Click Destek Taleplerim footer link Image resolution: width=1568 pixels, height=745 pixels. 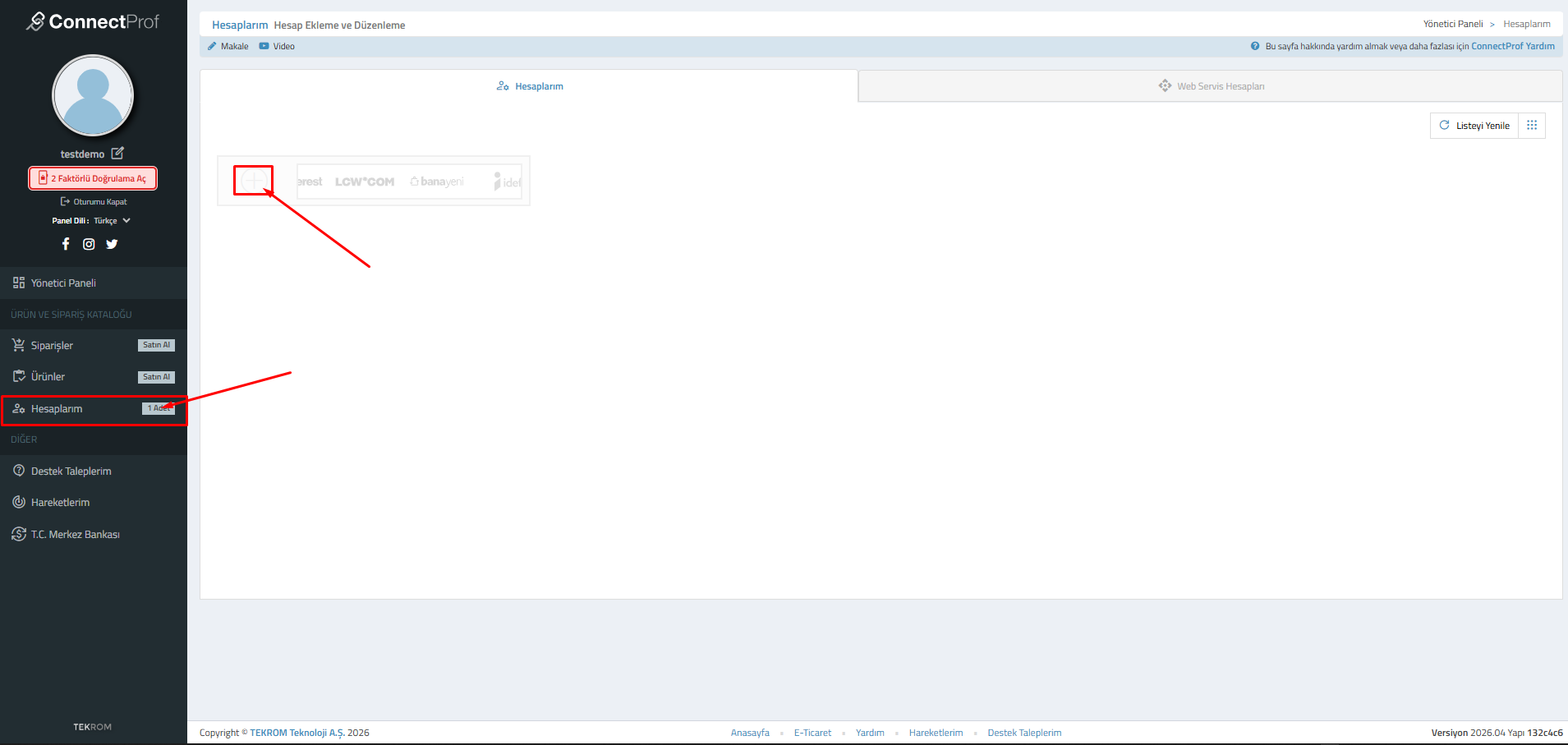point(1024,733)
